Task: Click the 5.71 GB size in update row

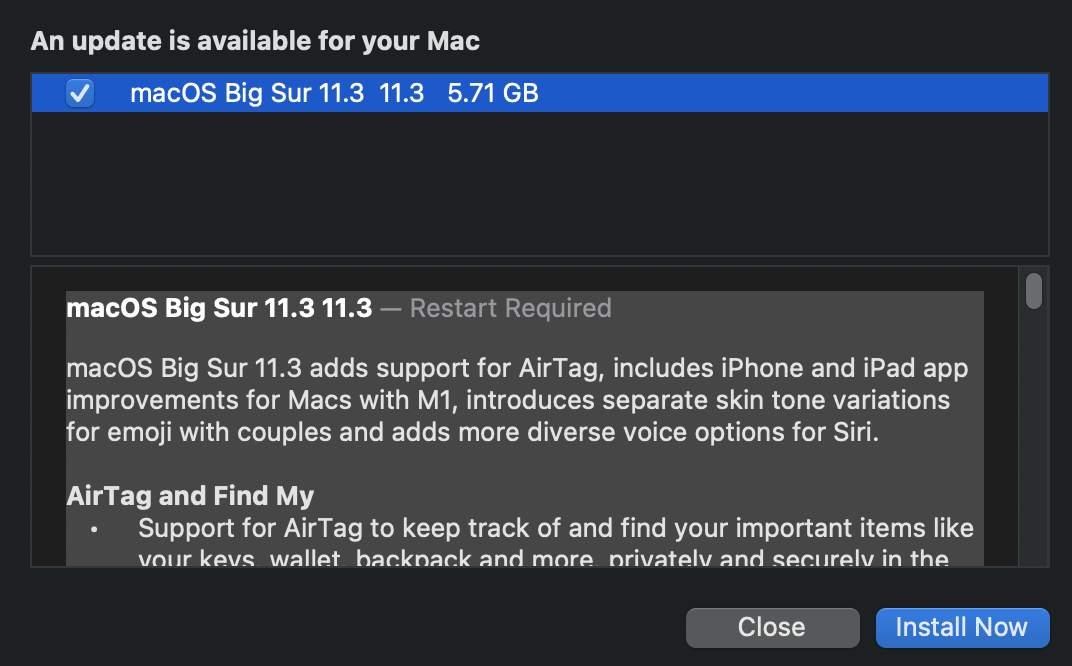Action: click(493, 94)
